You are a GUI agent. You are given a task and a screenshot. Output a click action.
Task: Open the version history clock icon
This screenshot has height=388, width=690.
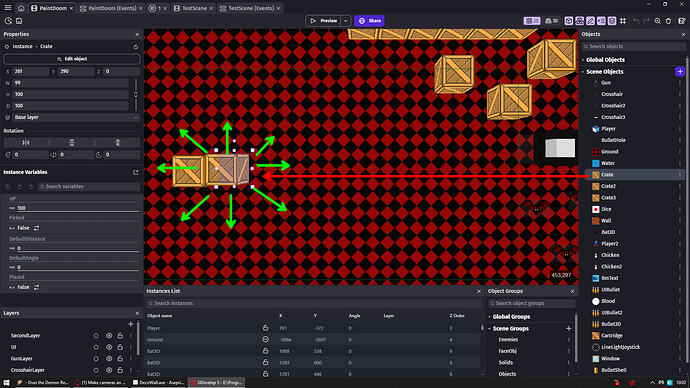pyautogui.click(x=8, y=21)
